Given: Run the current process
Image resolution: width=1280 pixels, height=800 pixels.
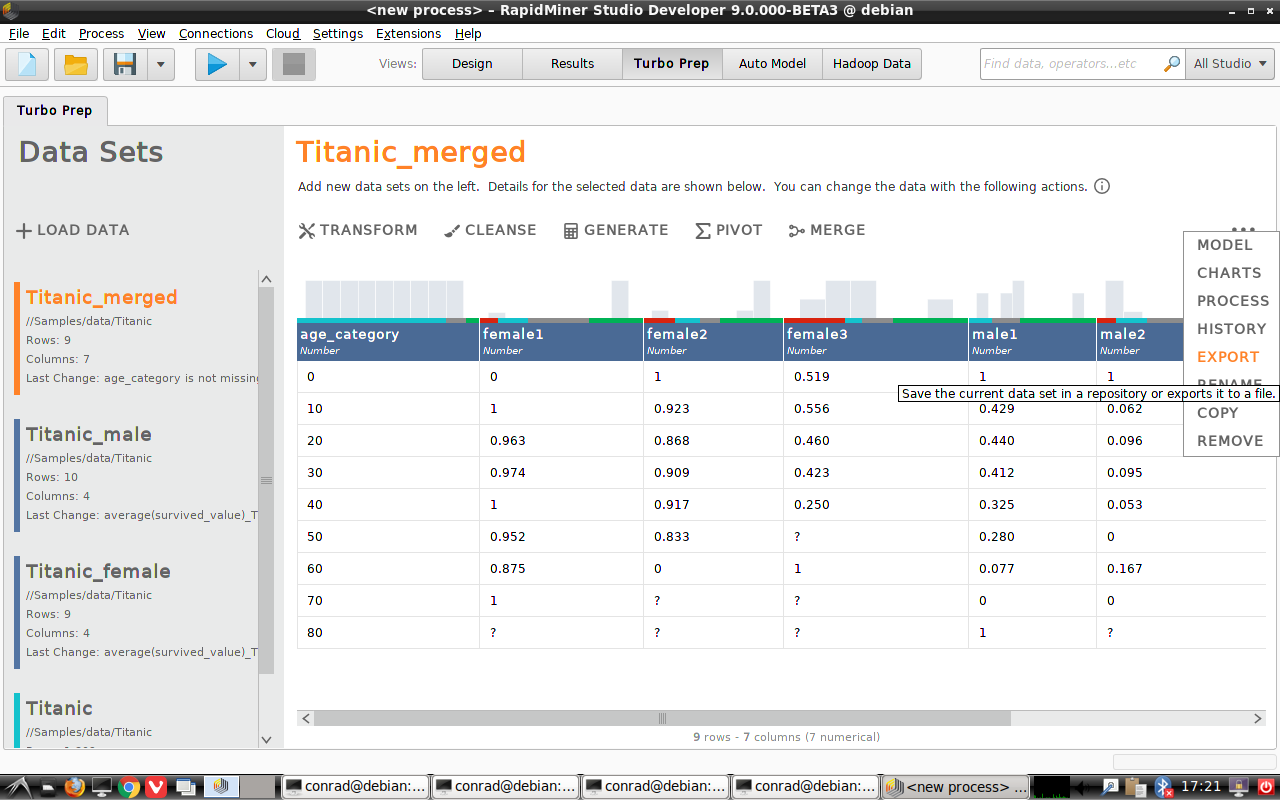Looking at the screenshot, I should click(x=216, y=63).
